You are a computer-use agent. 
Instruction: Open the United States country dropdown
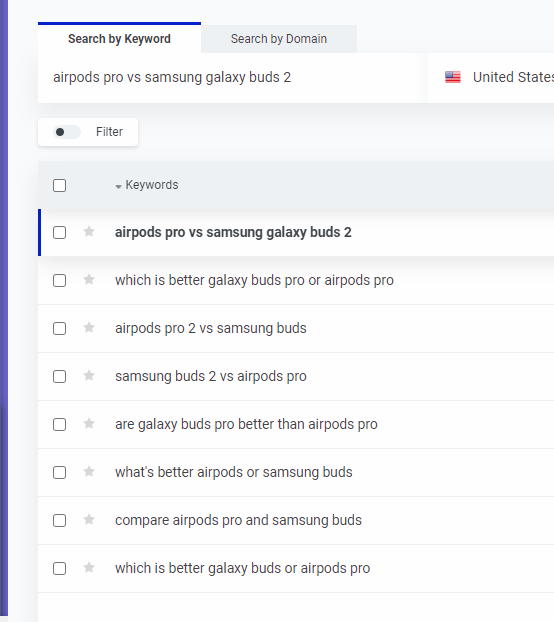click(491, 77)
